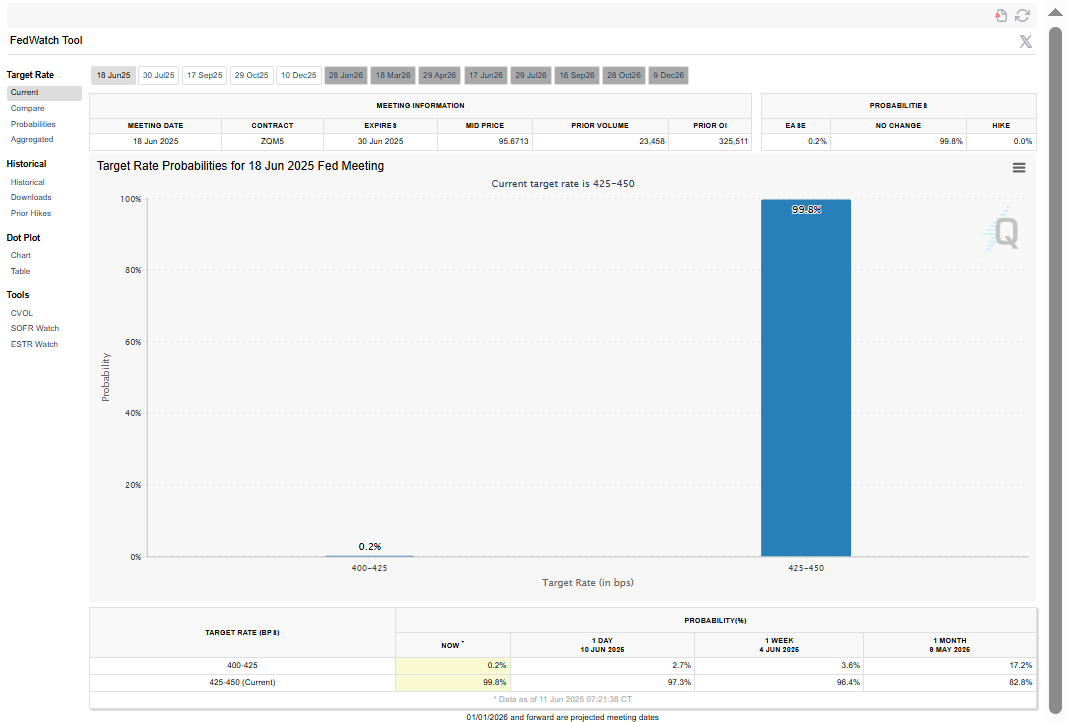
Task: Click the QuikStrike Q logo watermark
Action: [1002, 234]
